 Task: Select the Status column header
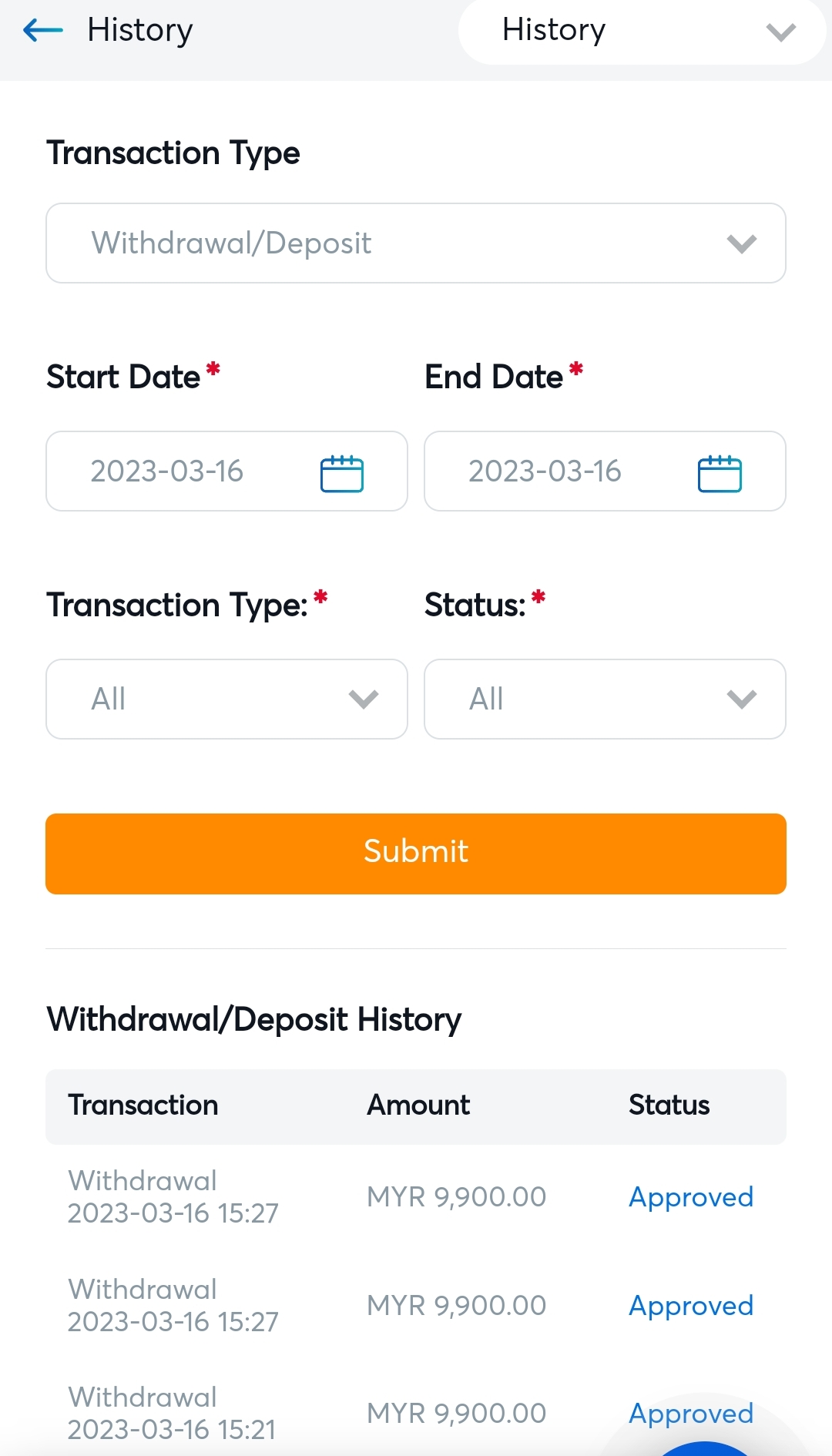(x=669, y=1105)
